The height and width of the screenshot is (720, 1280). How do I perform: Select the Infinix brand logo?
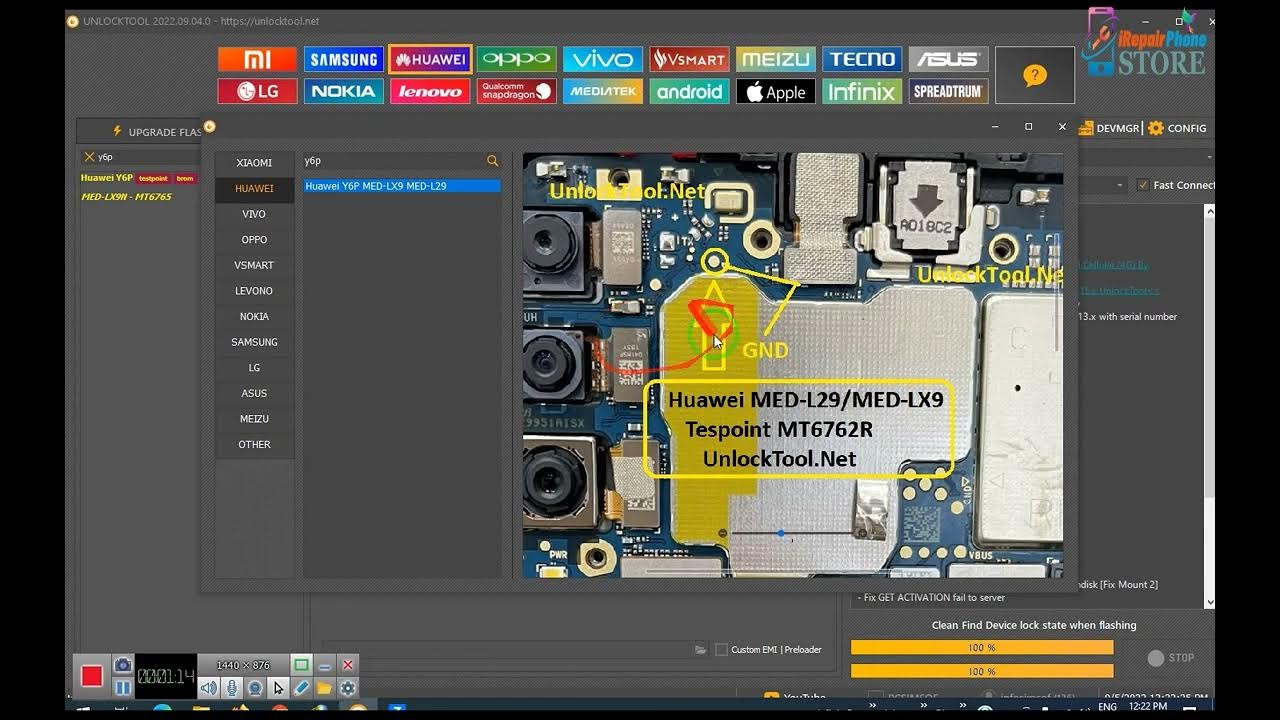862,91
